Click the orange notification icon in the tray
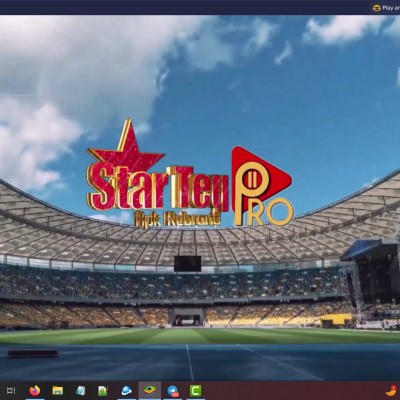The width and height of the screenshot is (400, 400). (x=391, y=390)
